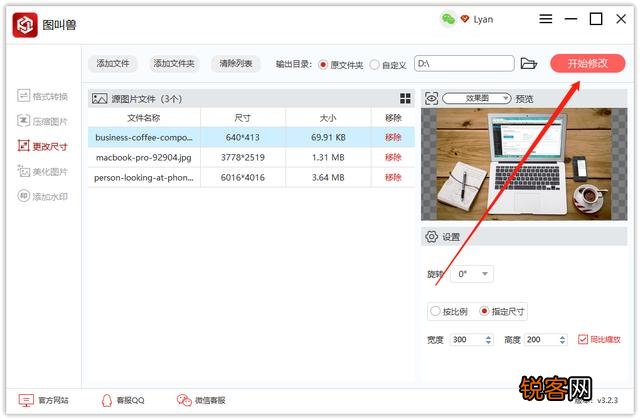Open the hamburger menu in title bar
This screenshot has height=420, width=640.
point(546,19)
